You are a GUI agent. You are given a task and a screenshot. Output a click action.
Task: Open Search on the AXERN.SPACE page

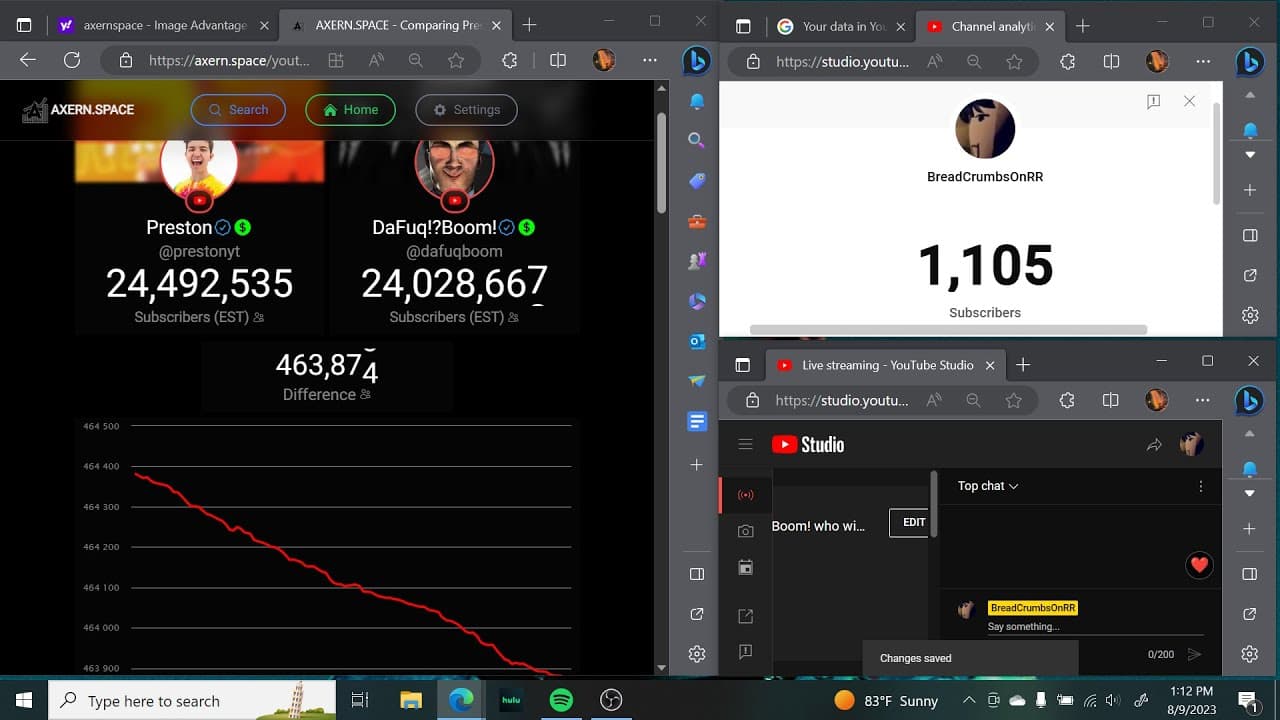(x=238, y=110)
